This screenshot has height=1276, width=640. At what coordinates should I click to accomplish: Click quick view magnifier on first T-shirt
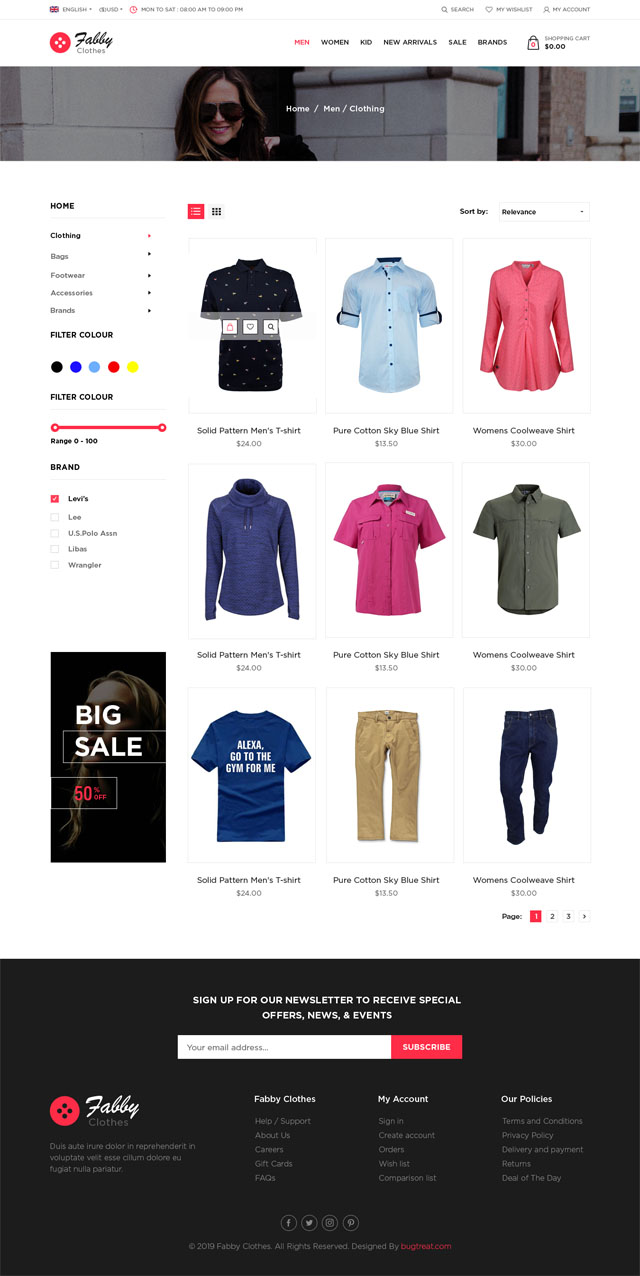coord(271,327)
